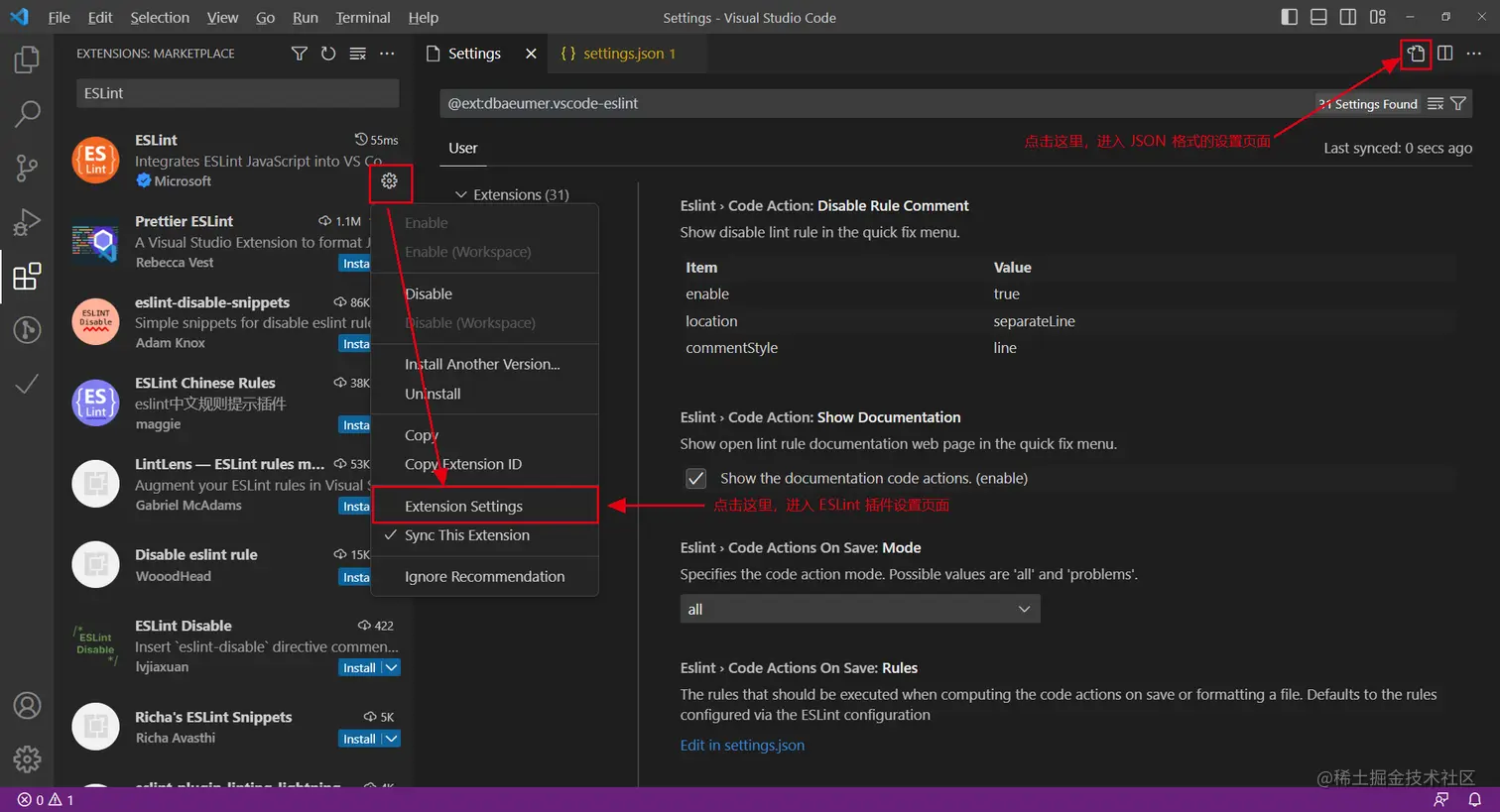Click the ESLint extension manage gear
The image size is (1500, 812).
pos(389,180)
